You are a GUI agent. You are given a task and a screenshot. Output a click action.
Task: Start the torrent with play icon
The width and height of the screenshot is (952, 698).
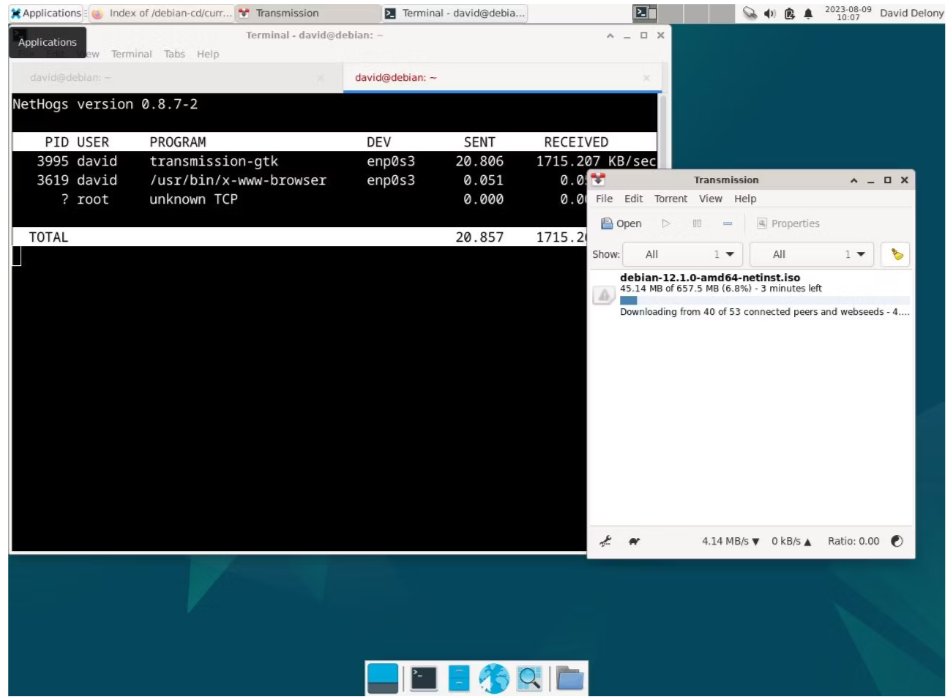666,223
